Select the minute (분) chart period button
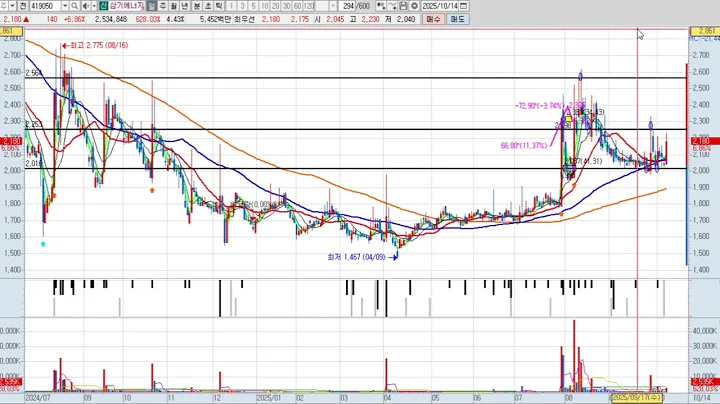Image resolution: width=720 pixels, height=404 pixels. 197,6
